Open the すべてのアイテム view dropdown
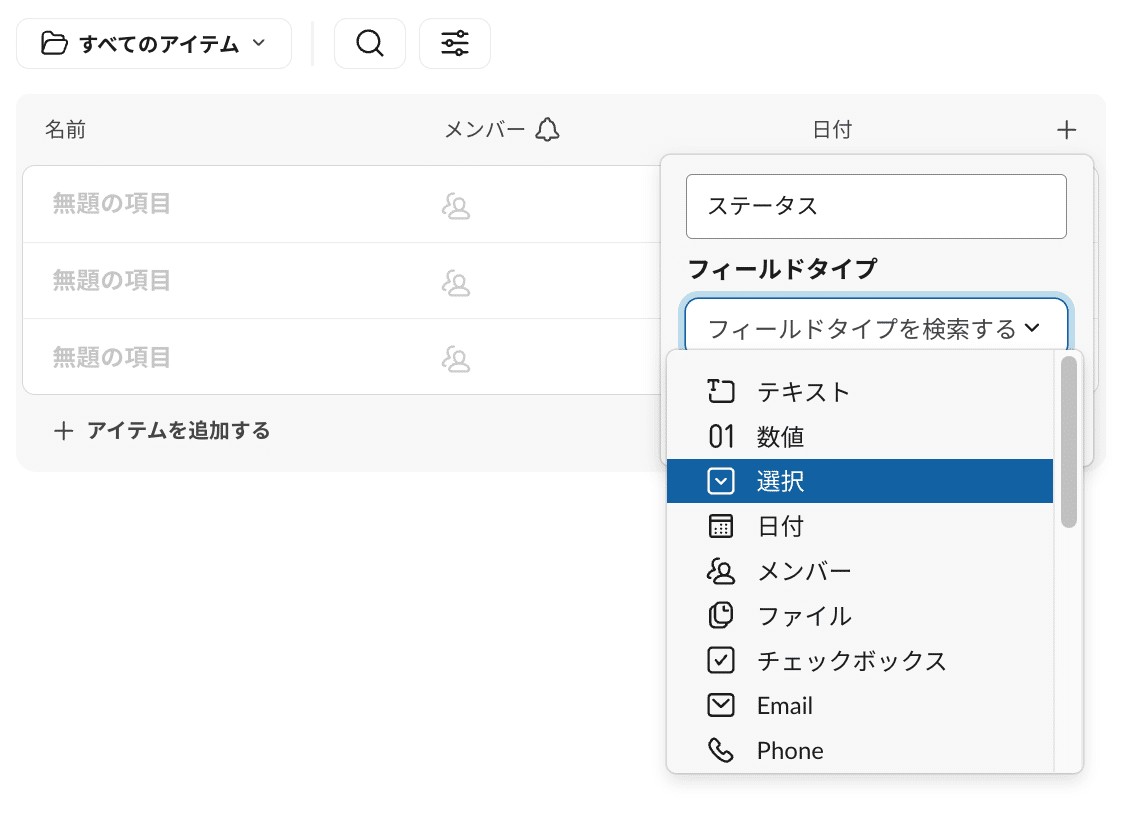Viewport: 1142px width, 830px height. pos(153,43)
